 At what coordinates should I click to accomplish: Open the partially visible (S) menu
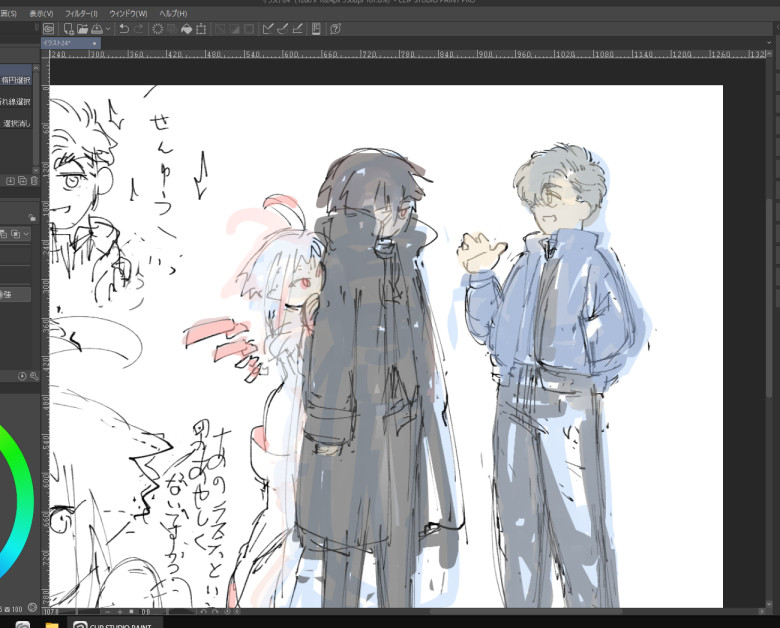(8, 13)
